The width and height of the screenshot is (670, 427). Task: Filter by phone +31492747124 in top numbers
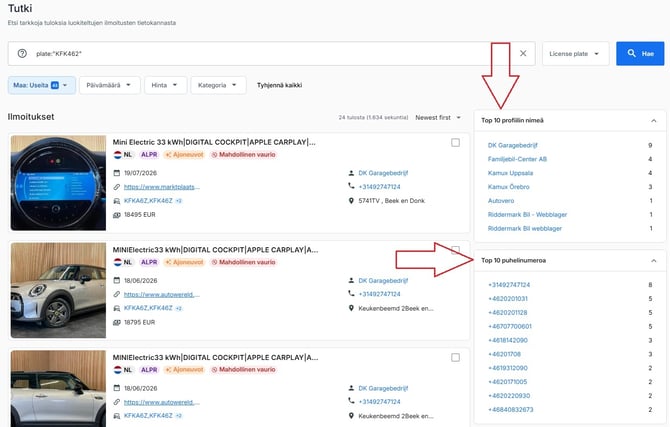point(509,285)
